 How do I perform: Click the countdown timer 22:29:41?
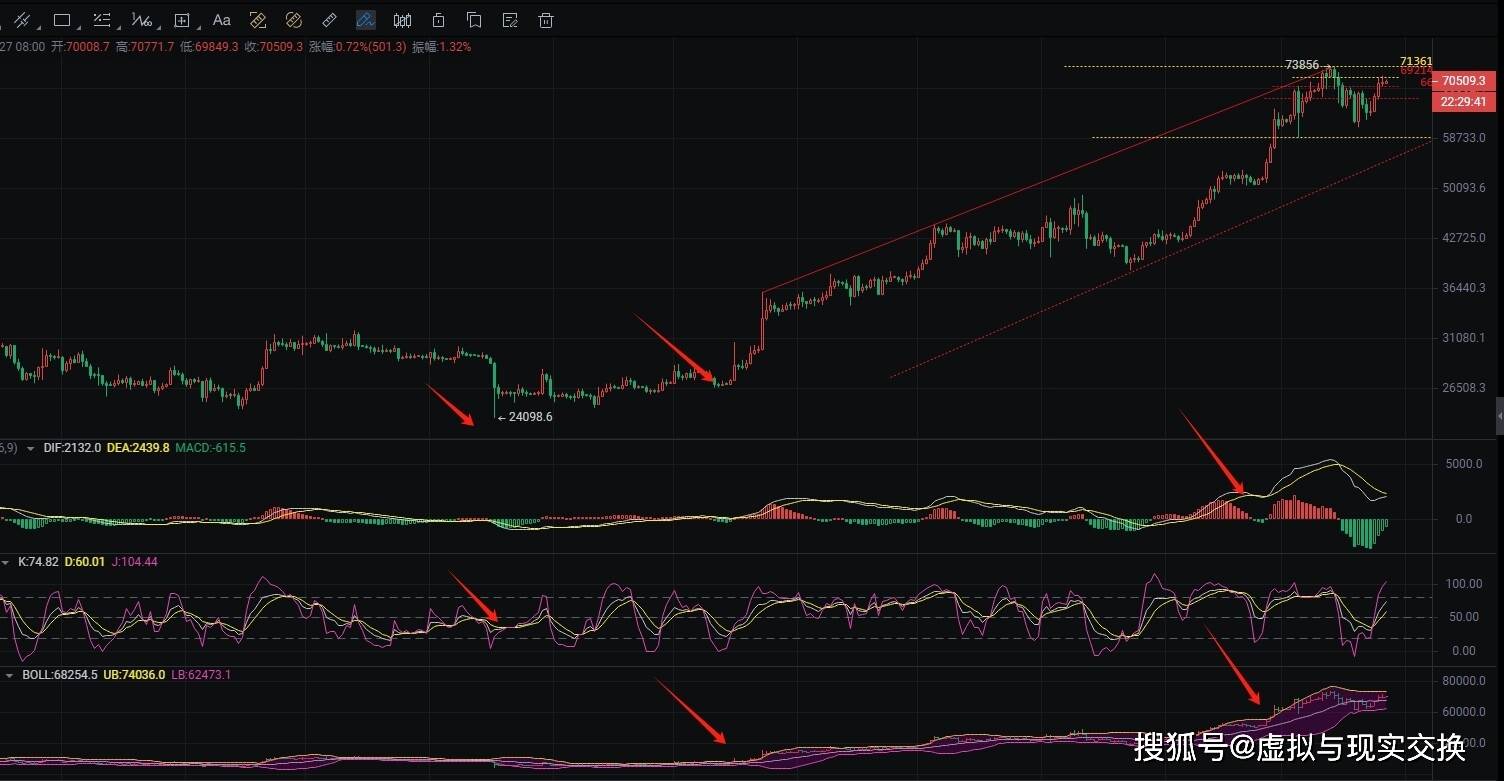(1465, 101)
